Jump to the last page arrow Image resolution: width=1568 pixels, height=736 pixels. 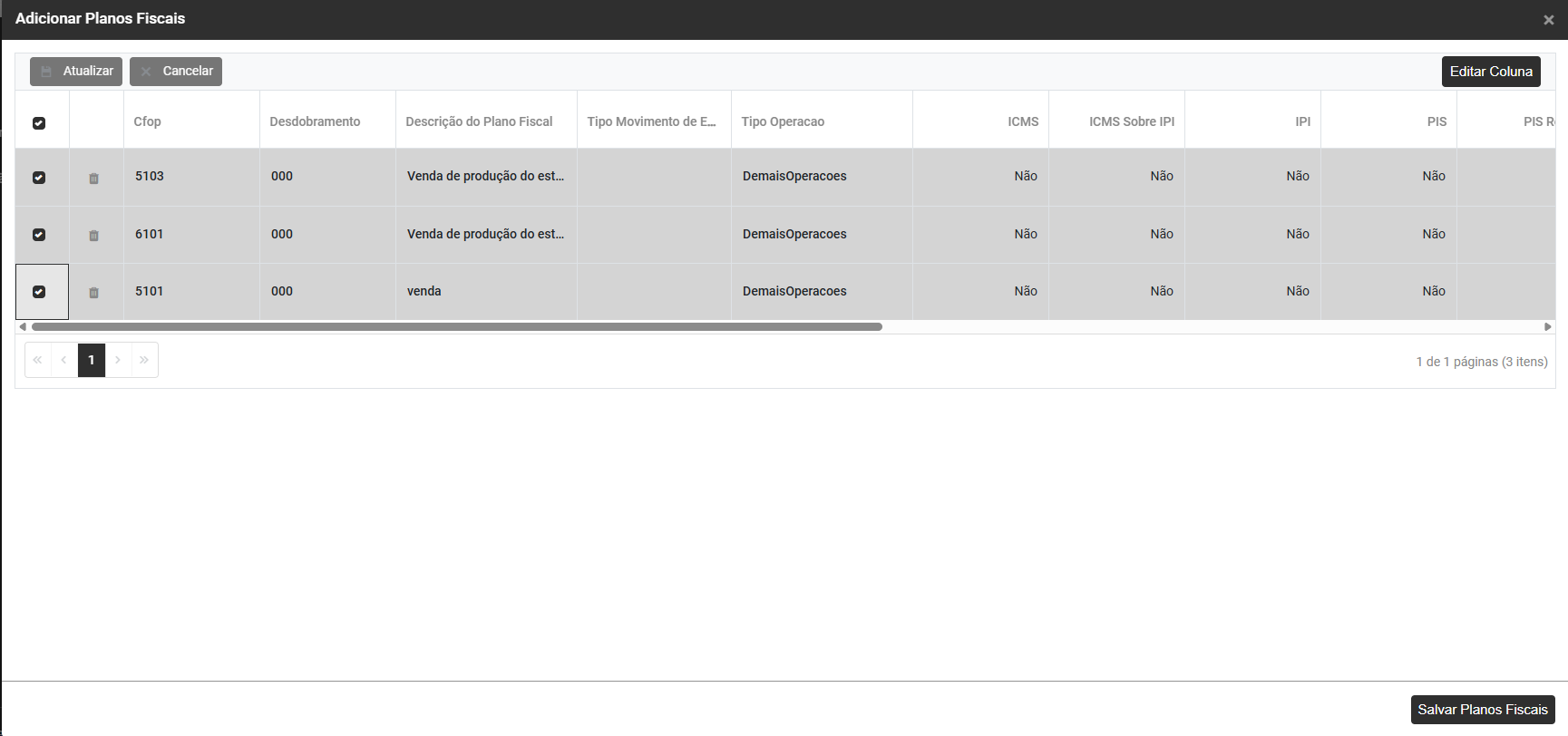pyautogui.click(x=144, y=360)
